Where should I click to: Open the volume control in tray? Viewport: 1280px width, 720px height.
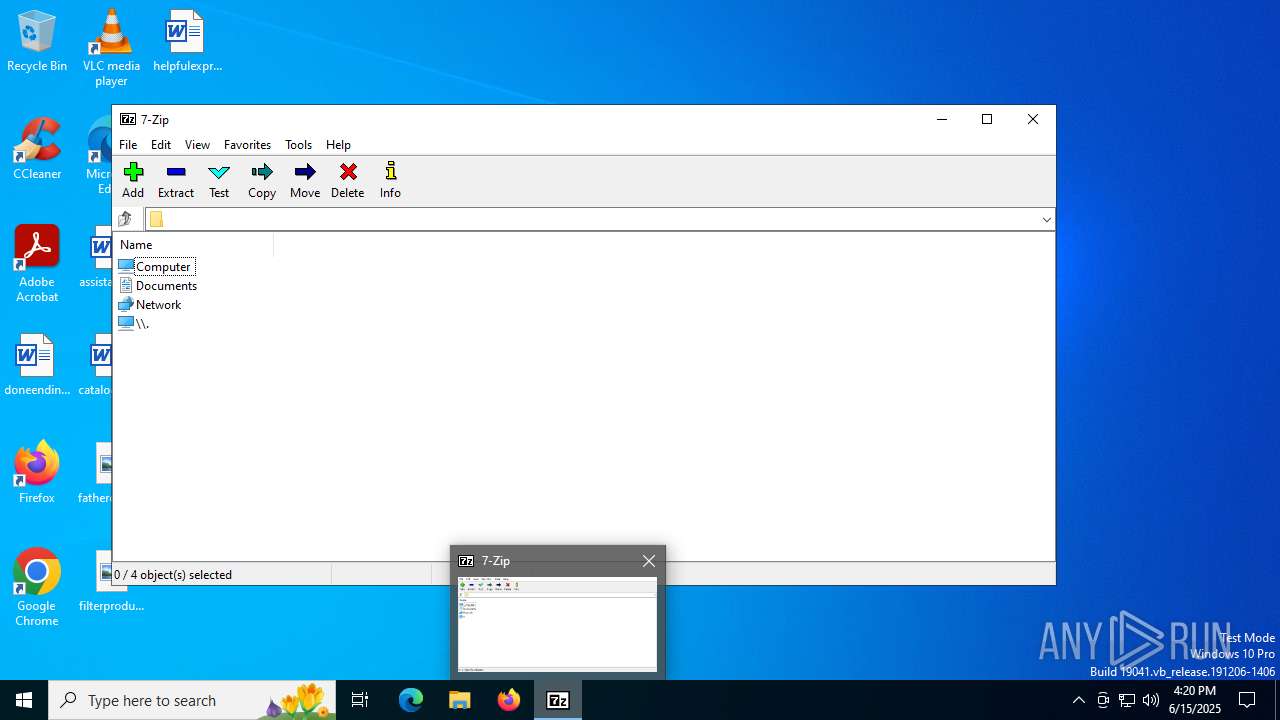(x=1151, y=700)
